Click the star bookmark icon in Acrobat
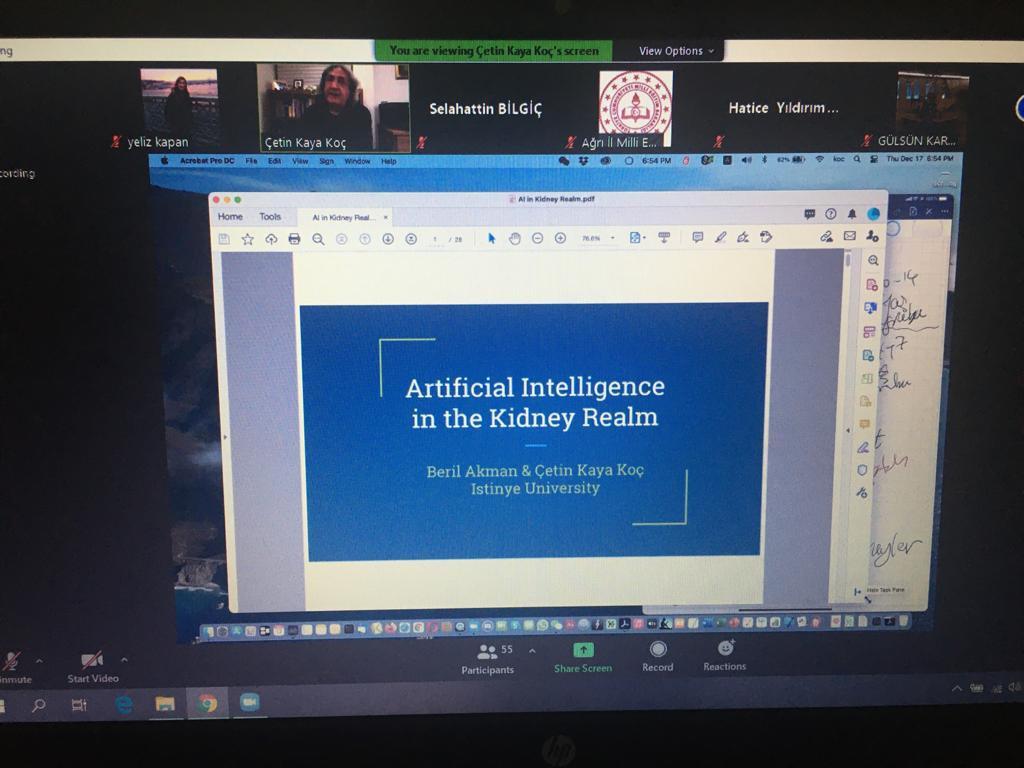Screen dimensions: 1024x768 coord(247,238)
